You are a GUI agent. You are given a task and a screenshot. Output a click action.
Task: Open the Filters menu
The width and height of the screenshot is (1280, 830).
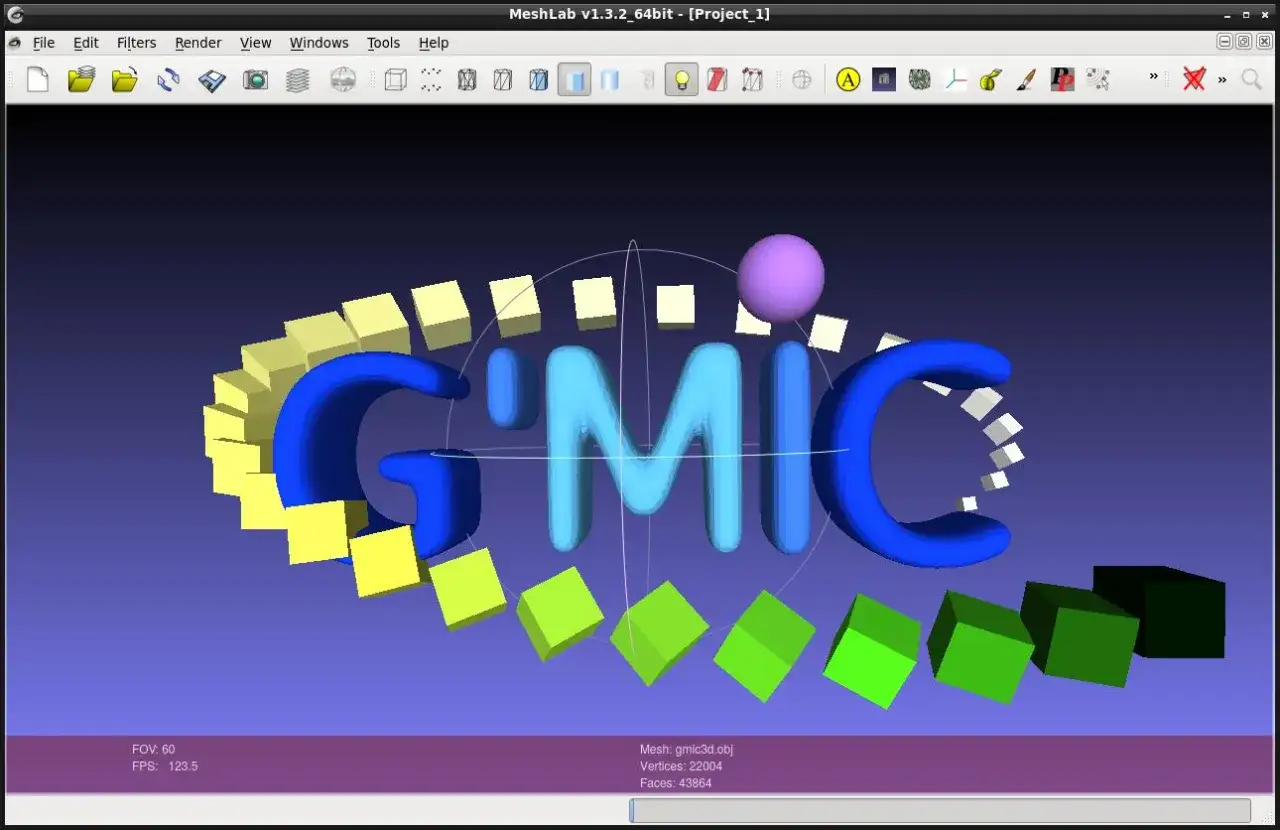pos(136,43)
